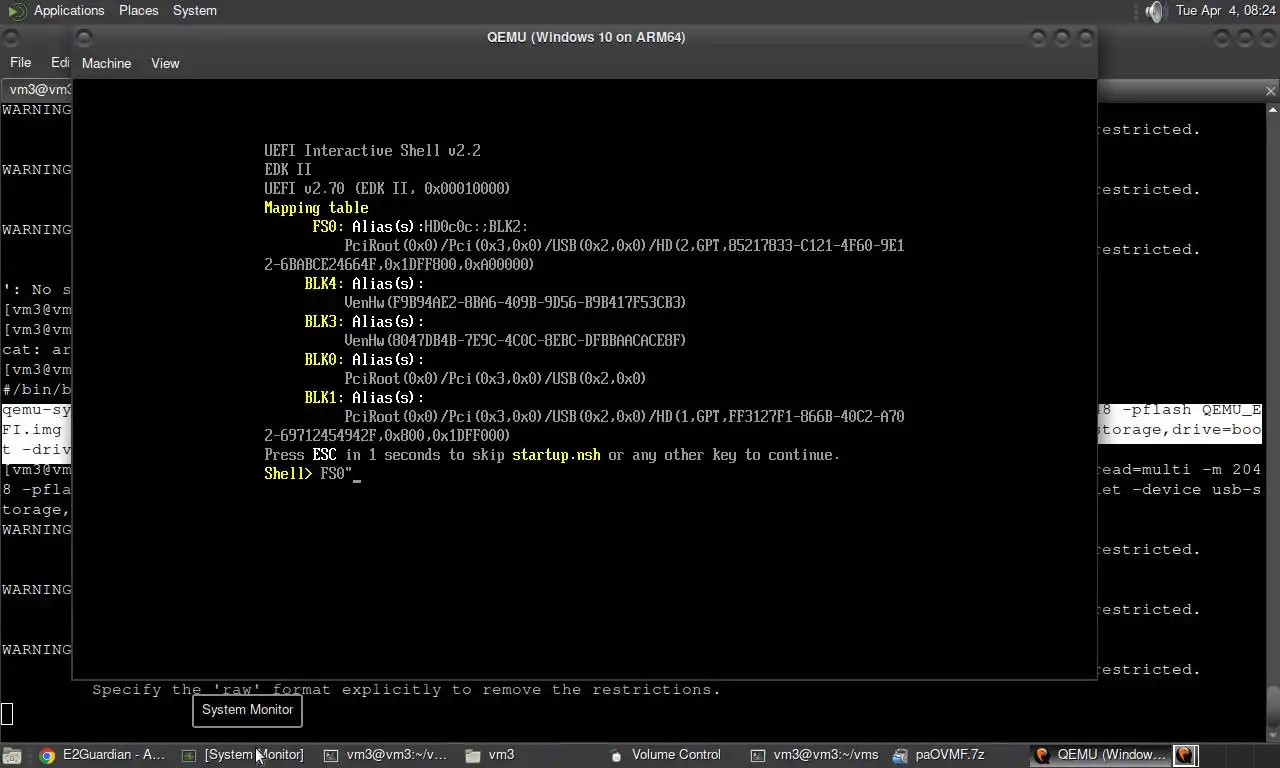This screenshot has height=768, width=1280.
Task: Click the 'Shell>' prompt in UEFI shell
Action: point(288,474)
